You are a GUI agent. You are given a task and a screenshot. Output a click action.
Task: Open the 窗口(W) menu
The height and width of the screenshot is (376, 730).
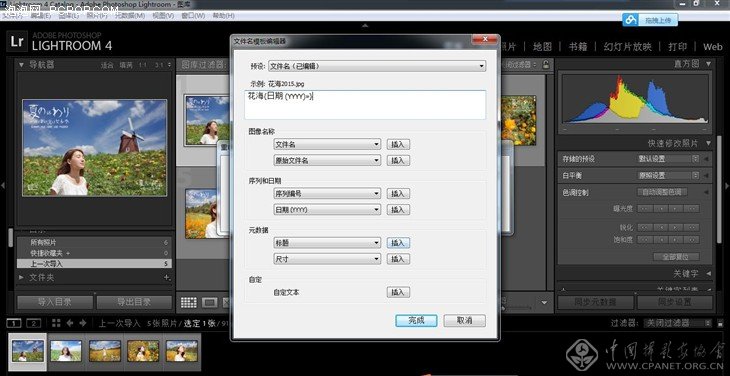(193, 16)
